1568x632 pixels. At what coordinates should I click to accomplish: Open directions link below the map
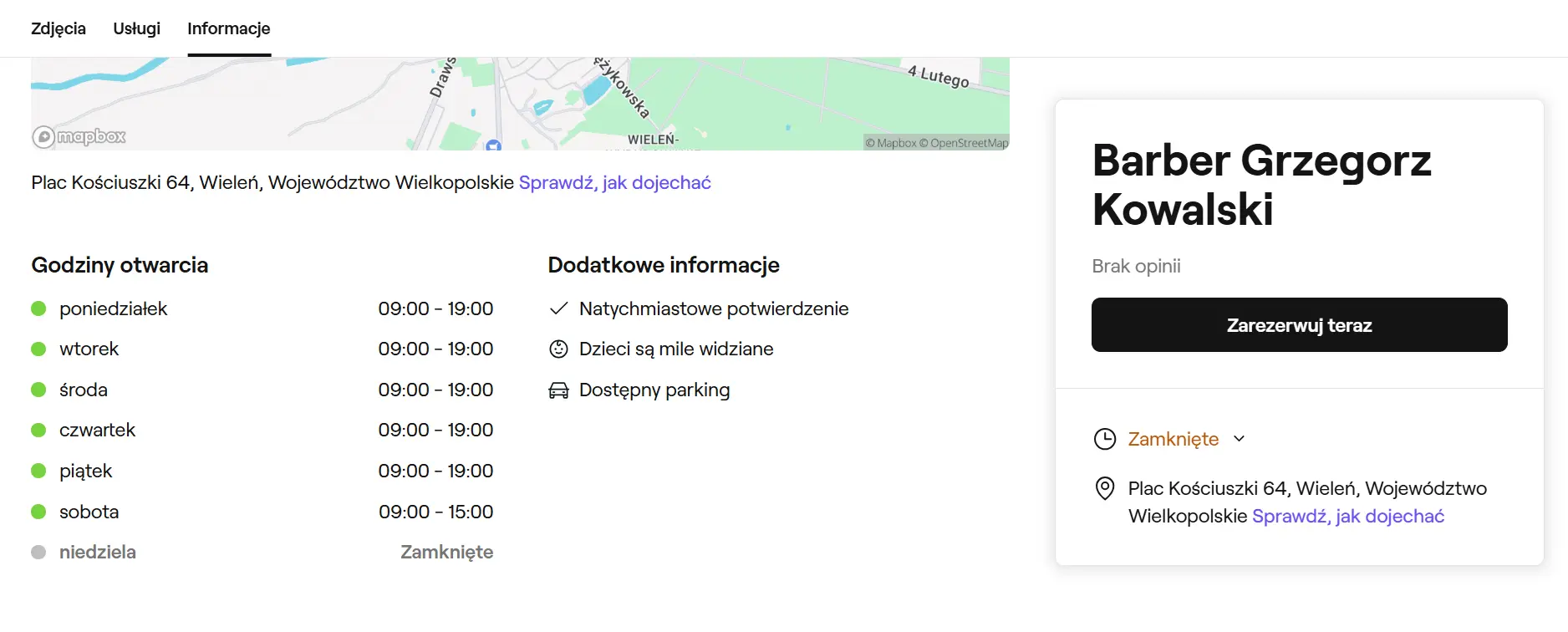pyautogui.click(x=614, y=182)
